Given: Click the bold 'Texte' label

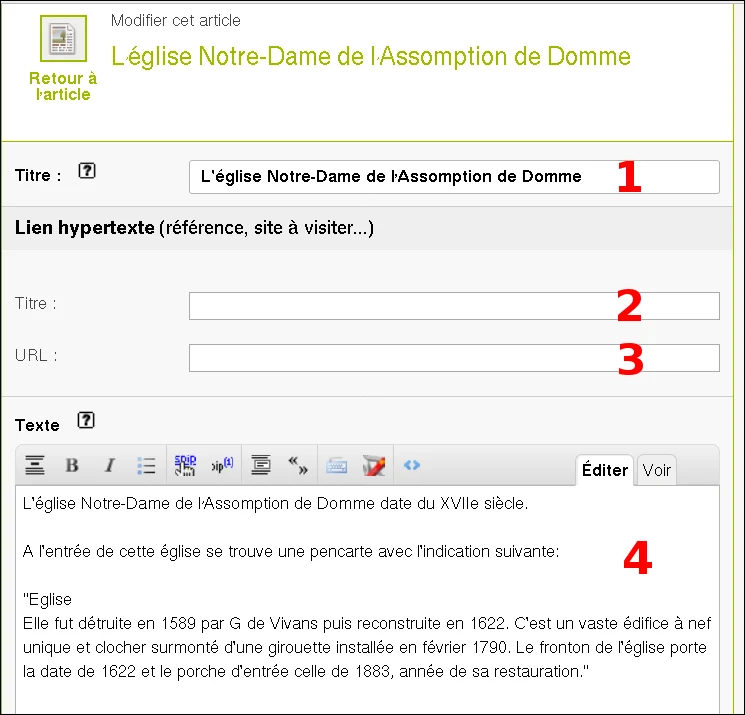Looking at the screenshot, I should click(37, 425).
